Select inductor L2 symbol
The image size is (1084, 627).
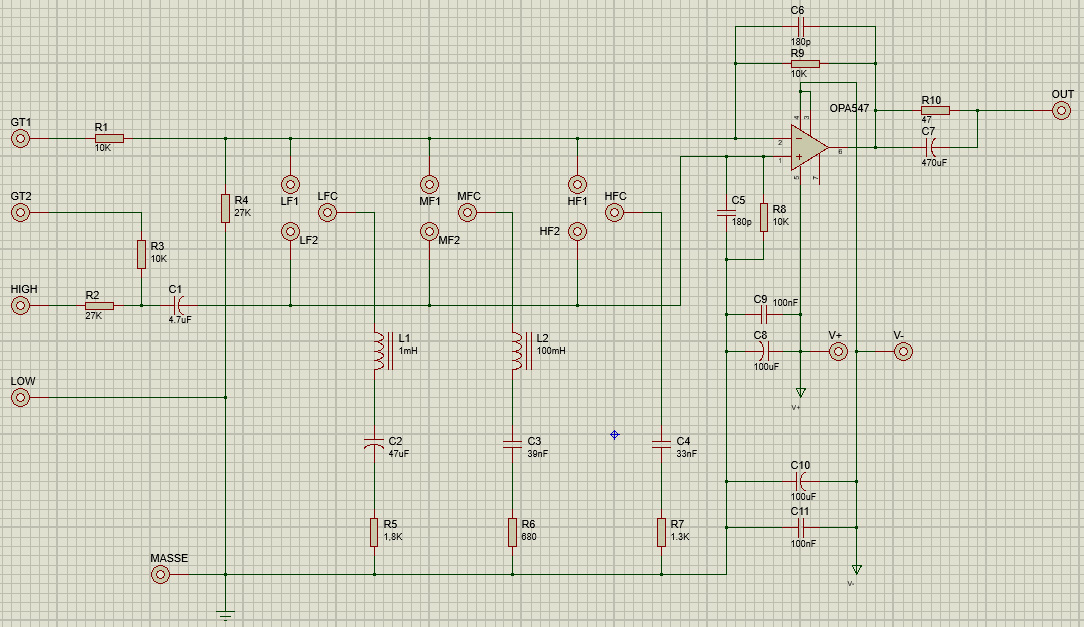point(520,351)
